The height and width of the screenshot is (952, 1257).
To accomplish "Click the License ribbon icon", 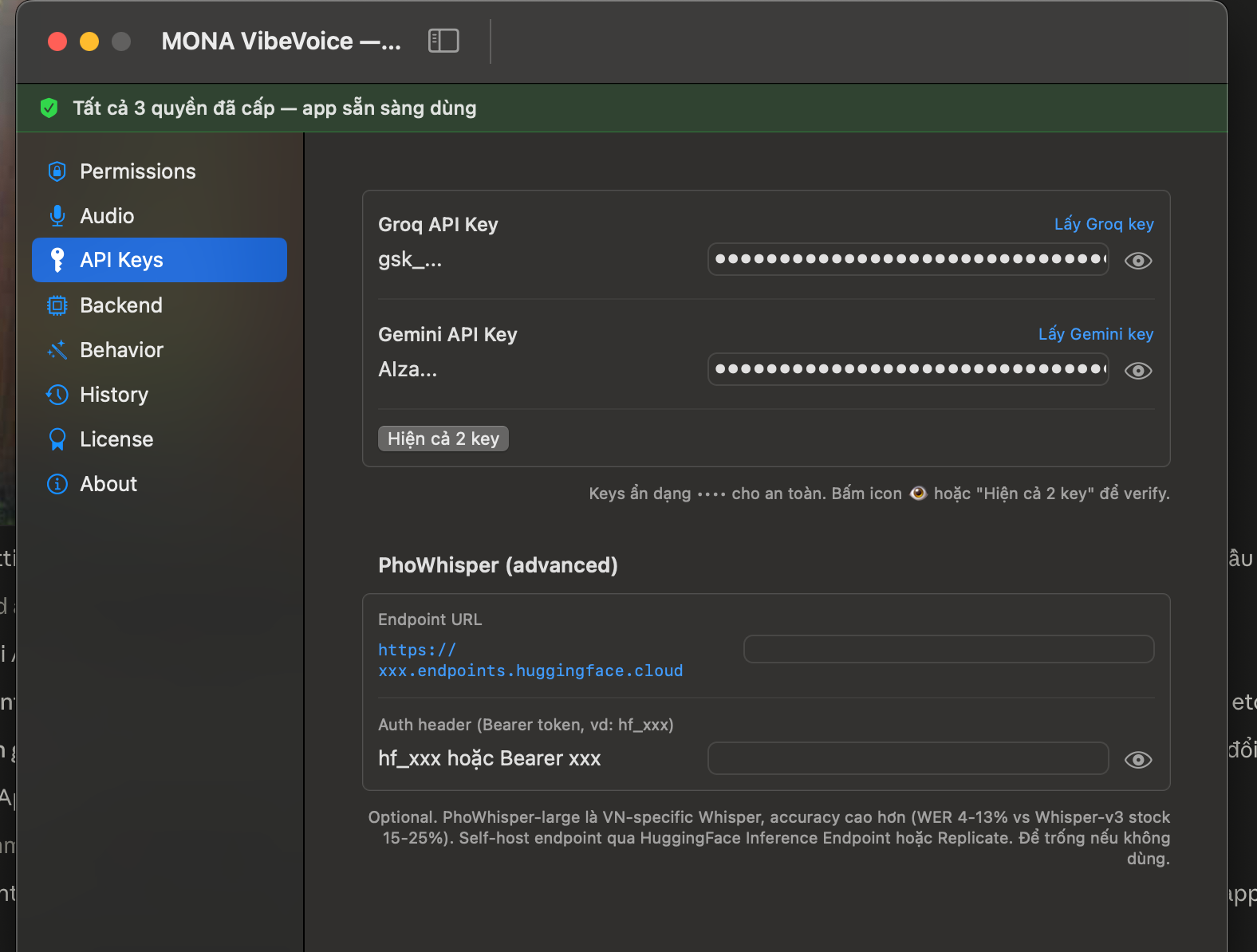I will click(x=57, y=439).
